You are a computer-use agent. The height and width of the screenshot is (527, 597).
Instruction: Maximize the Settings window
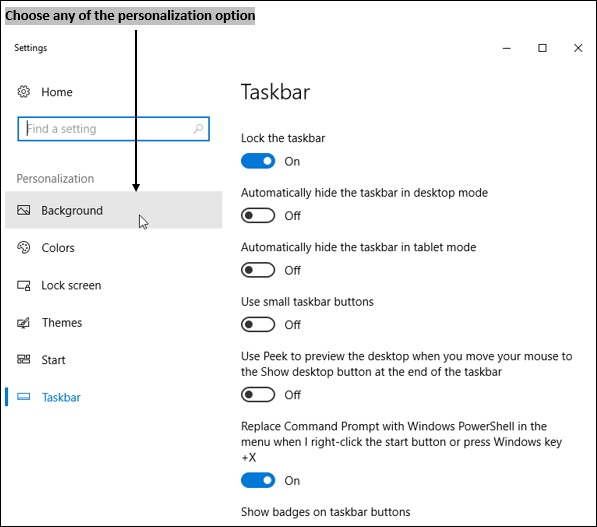click(x=542, y=48)
